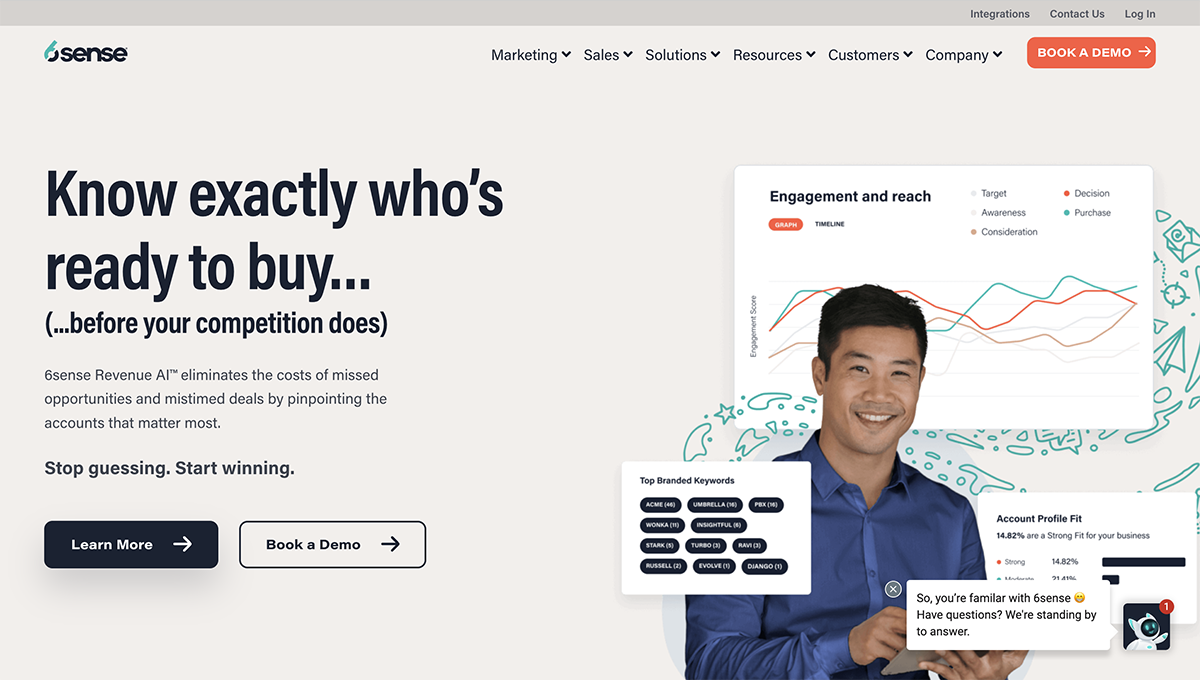Click the ACME (46) keyword tag

click(x=661, y=504)
